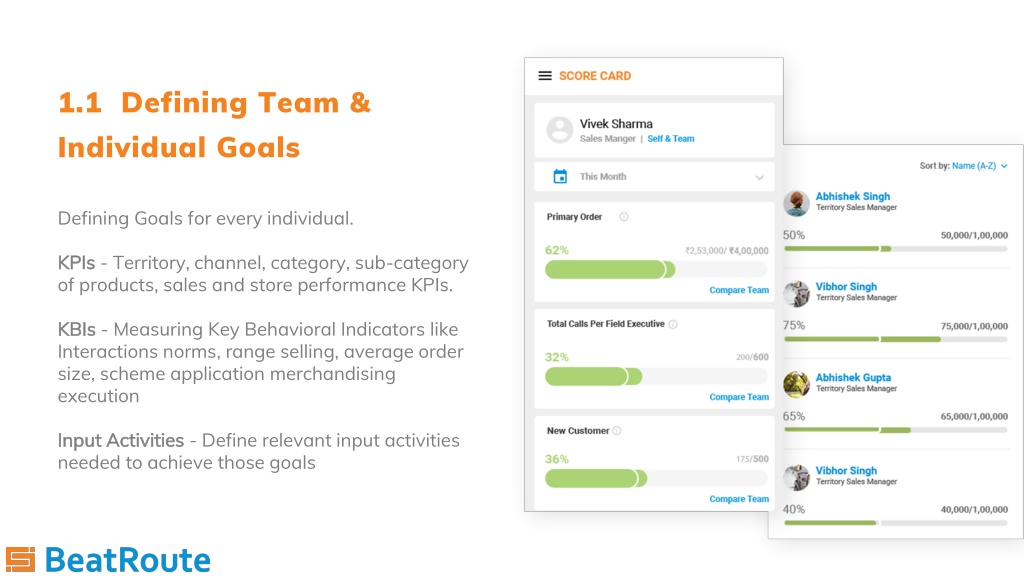This screenshot has width=1024, height=576.
Task: Click the BeatRoute logo icon
Action: [x=20, y=560]
